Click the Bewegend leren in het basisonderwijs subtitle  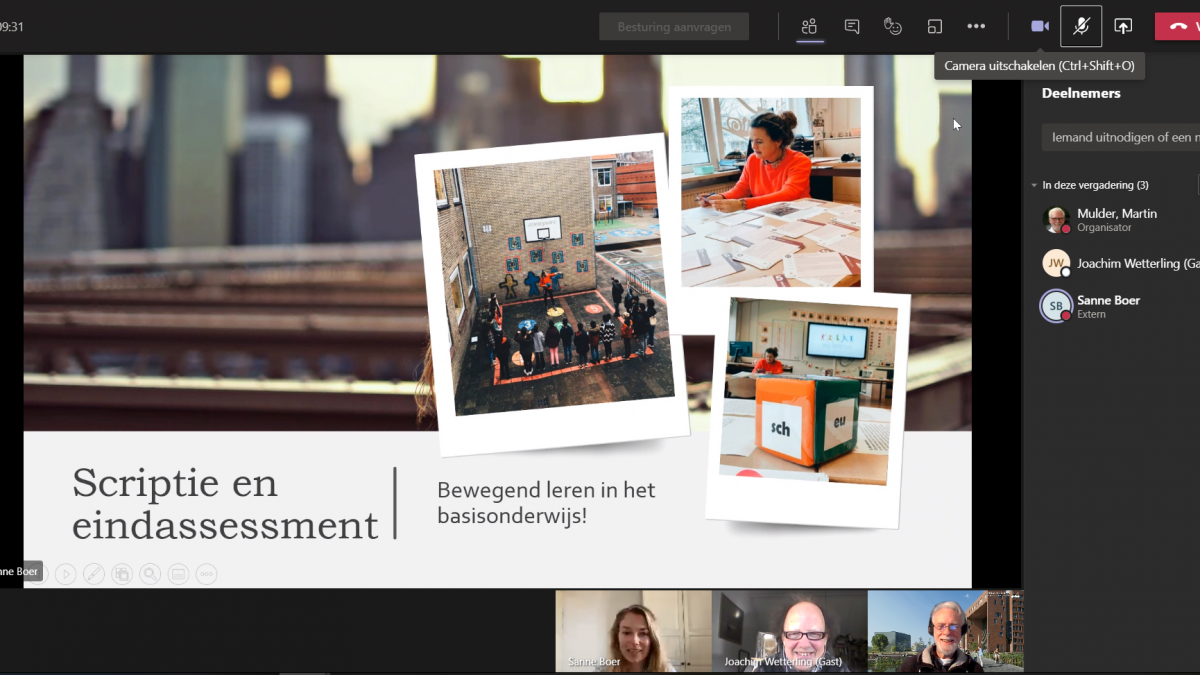[x=546, y=503]
